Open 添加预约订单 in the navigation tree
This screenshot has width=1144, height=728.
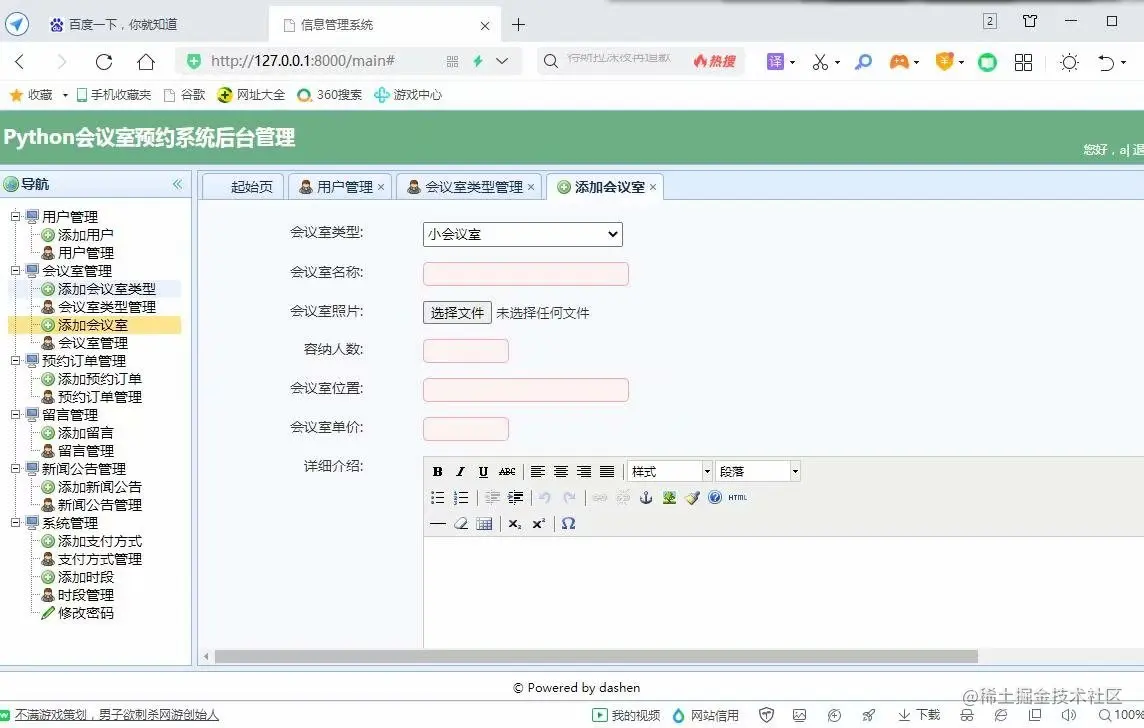[99, 379]
